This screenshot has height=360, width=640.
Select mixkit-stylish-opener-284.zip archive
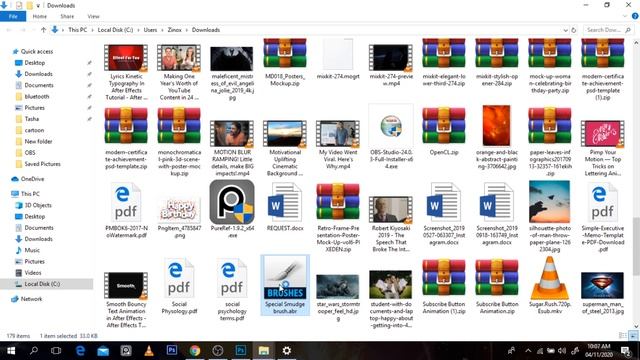(x=497, y=62)
